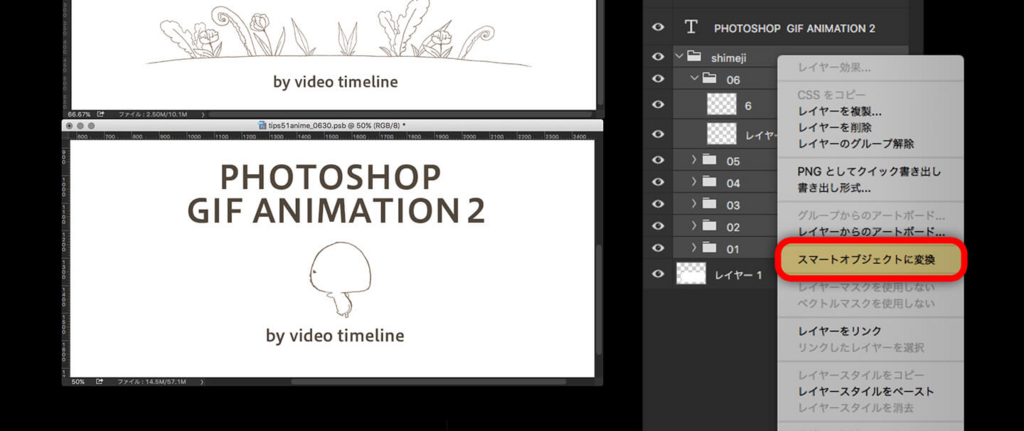Select PNG としてクイック書き出し
This screenshot has width=1024, height=431.
[x=869, y=172]
